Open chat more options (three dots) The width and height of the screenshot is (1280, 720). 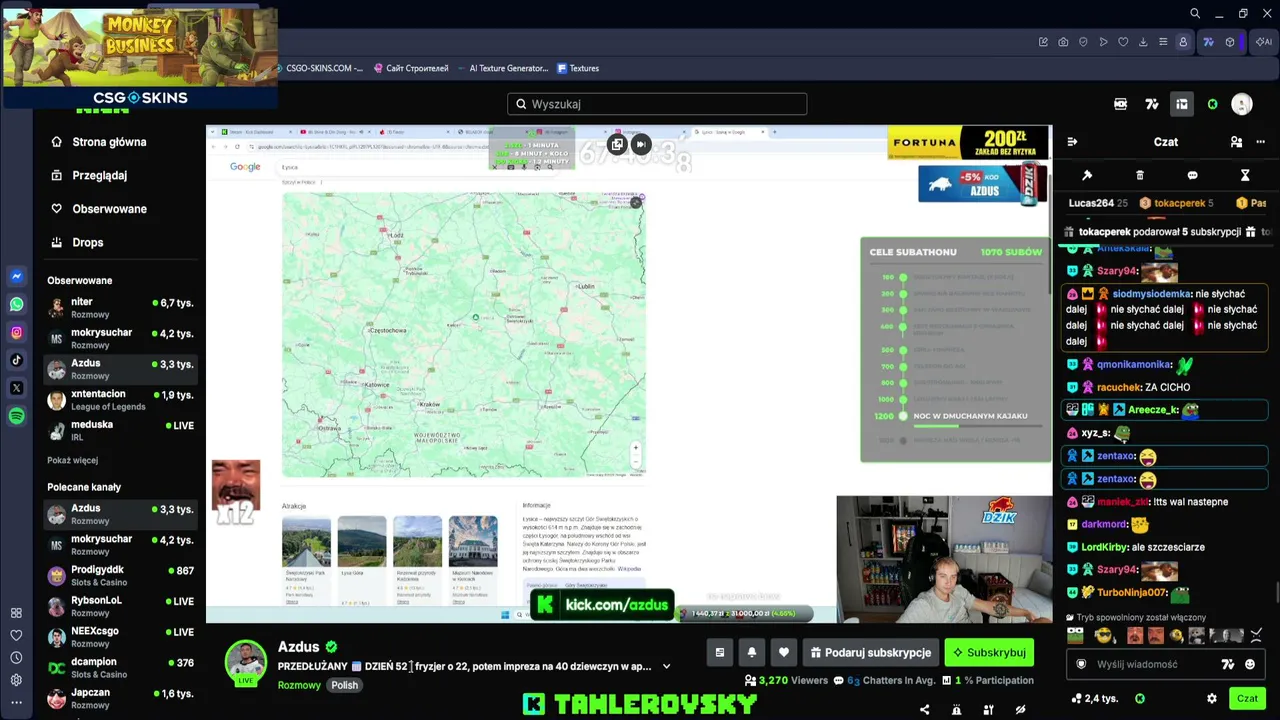point(1260,142)
